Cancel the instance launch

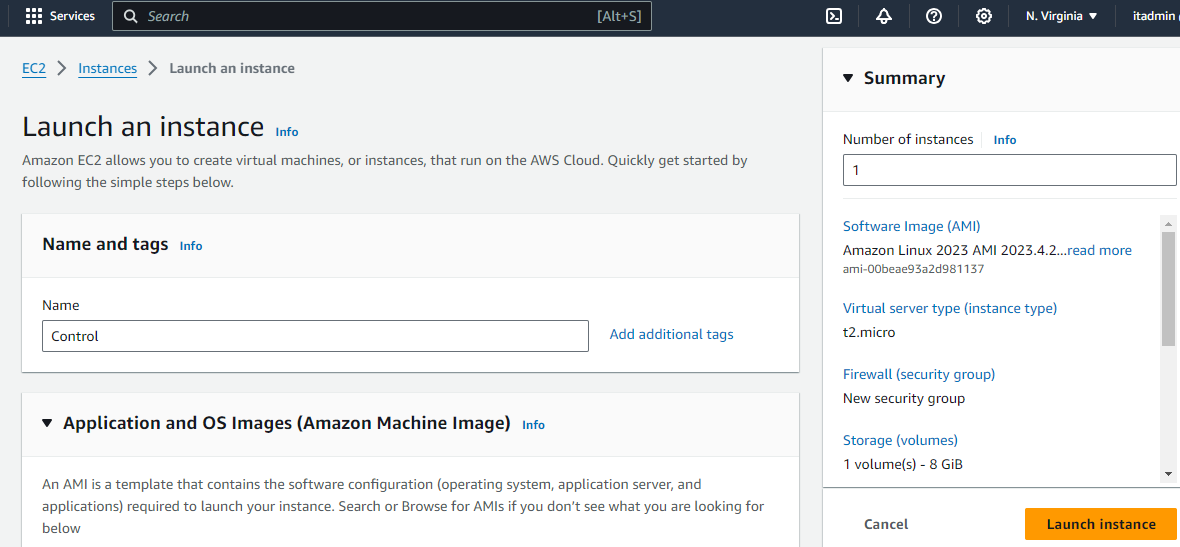(886, 524)
